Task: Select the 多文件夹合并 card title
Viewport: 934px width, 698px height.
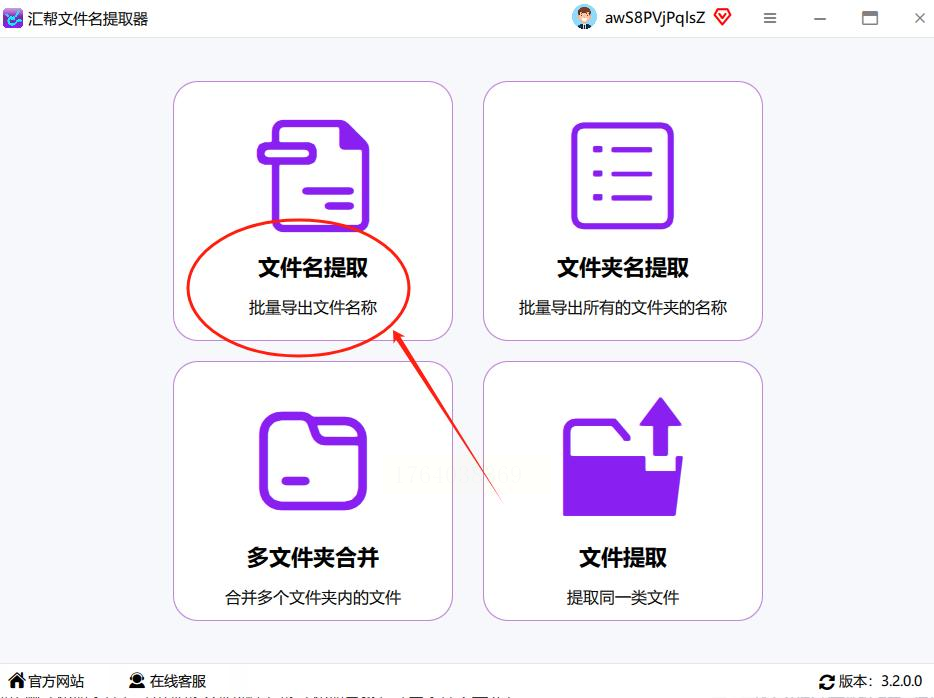Action: tap(313, 557)
